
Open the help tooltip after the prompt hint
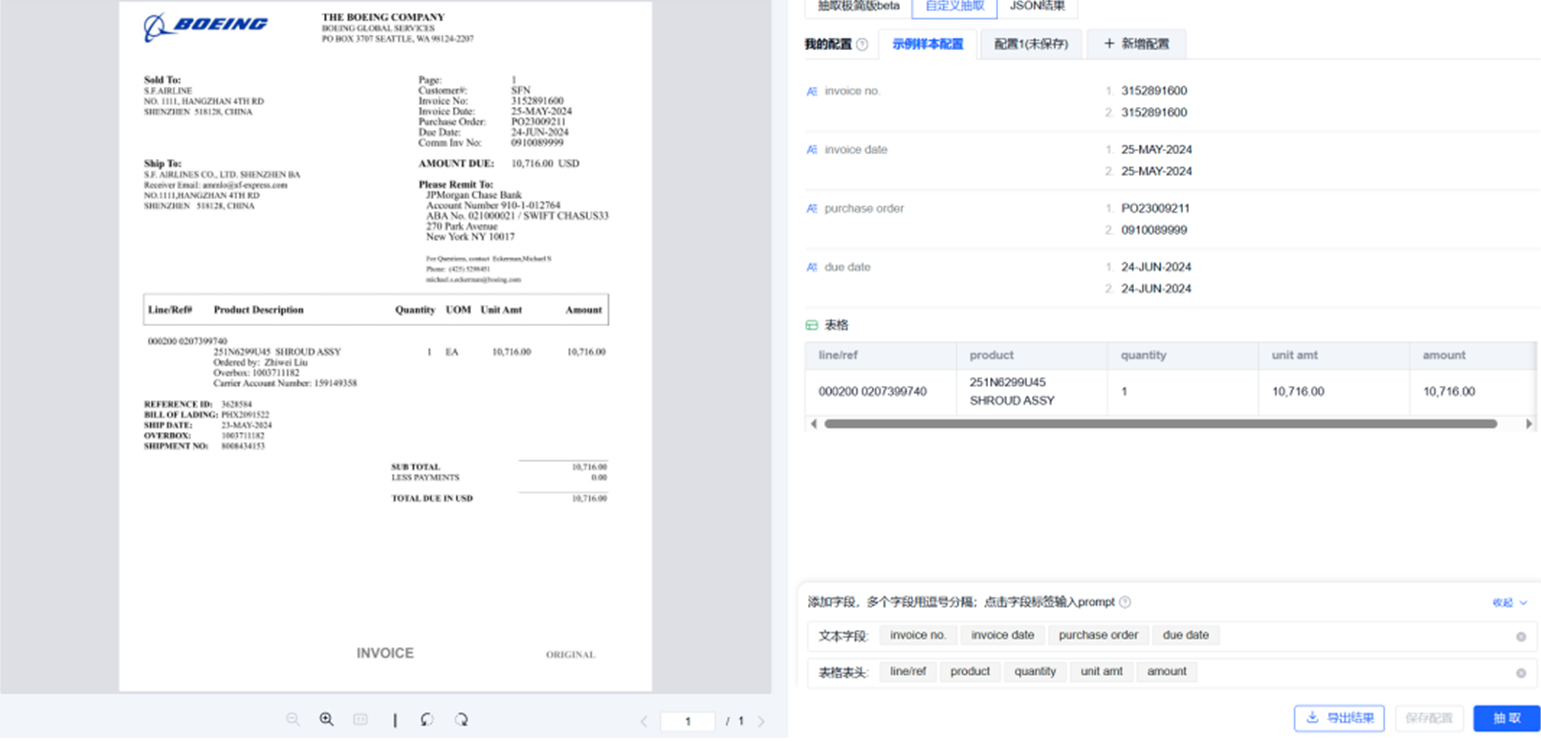click(1125, 603)
